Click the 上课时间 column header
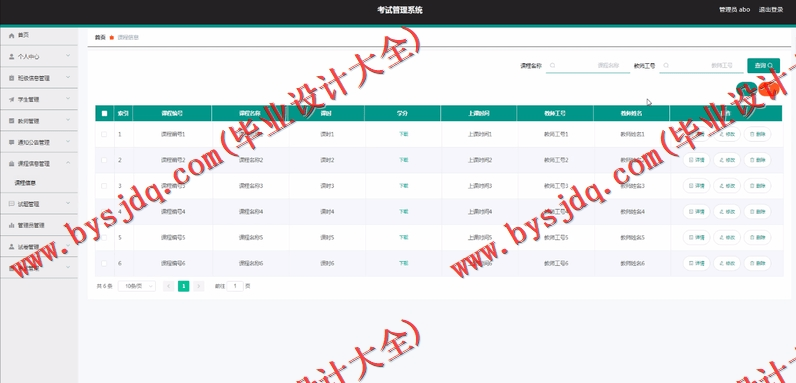 (479, 113)
